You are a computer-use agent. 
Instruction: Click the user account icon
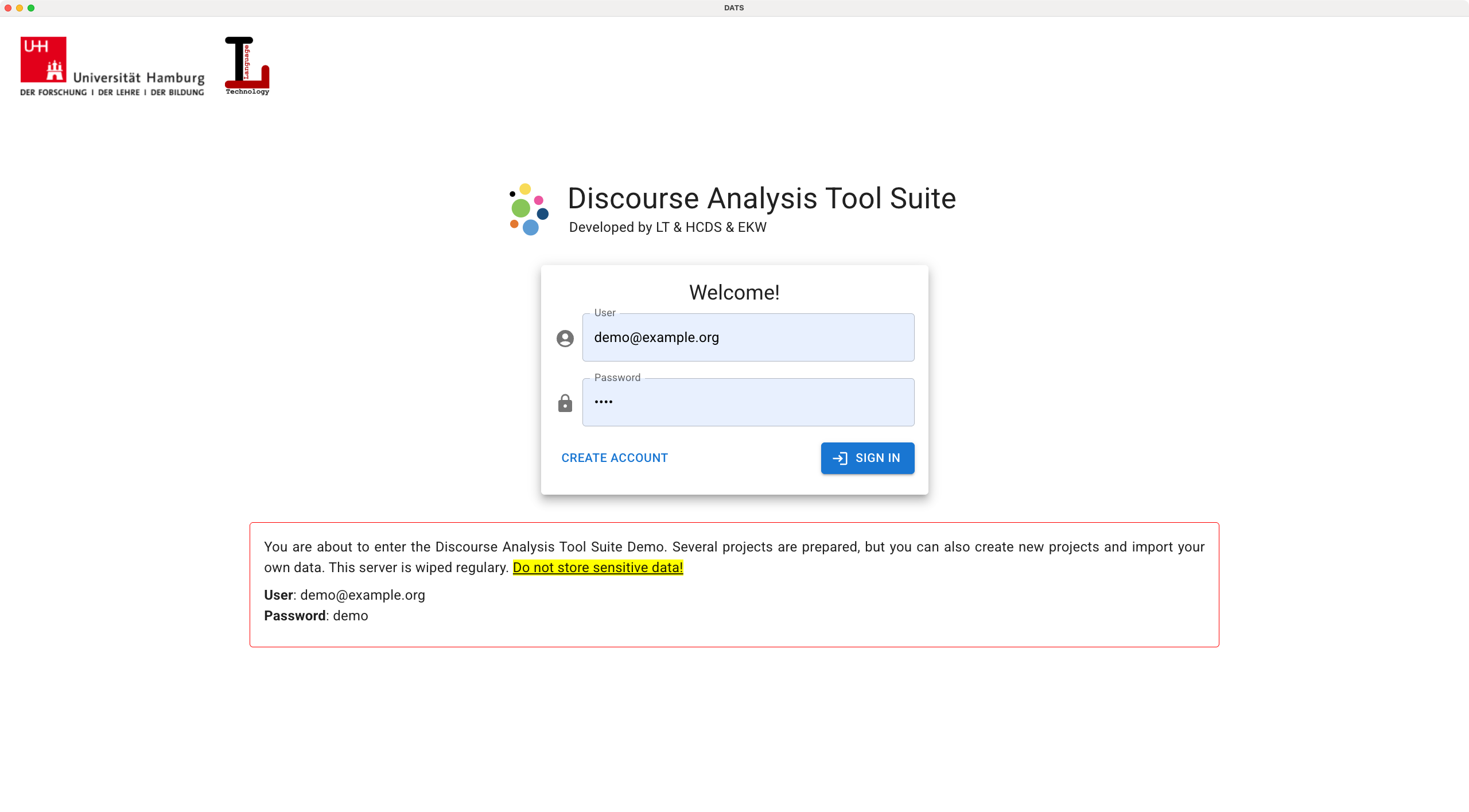point(565,338)
